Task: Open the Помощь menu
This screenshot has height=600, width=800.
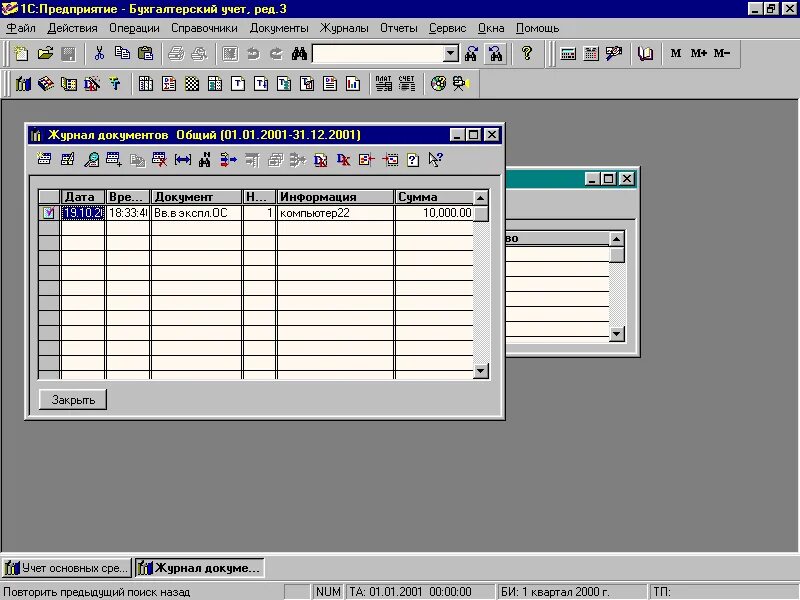Action: coord(537,28)
